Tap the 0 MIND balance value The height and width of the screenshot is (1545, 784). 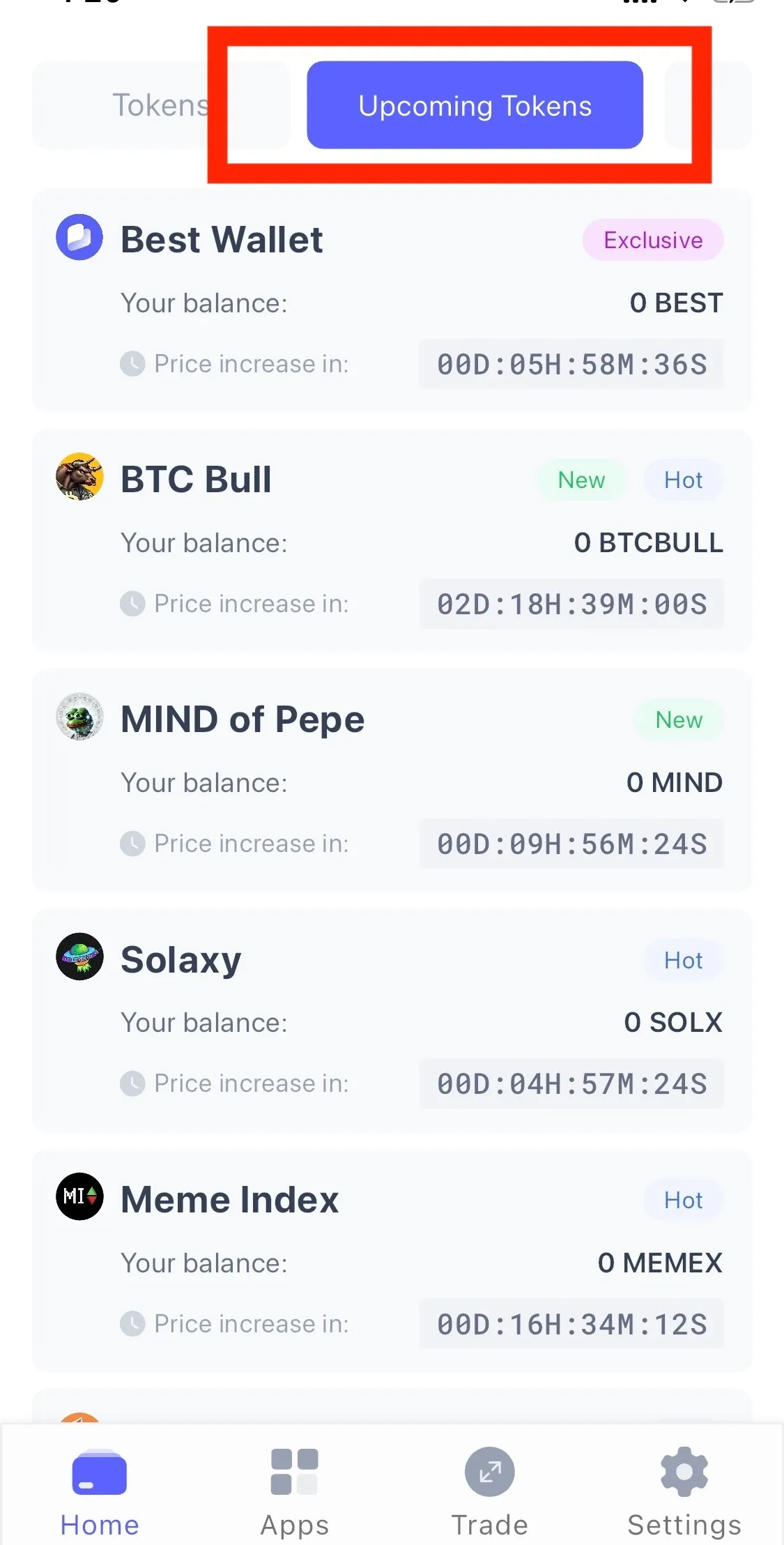(x=674, y=782)
